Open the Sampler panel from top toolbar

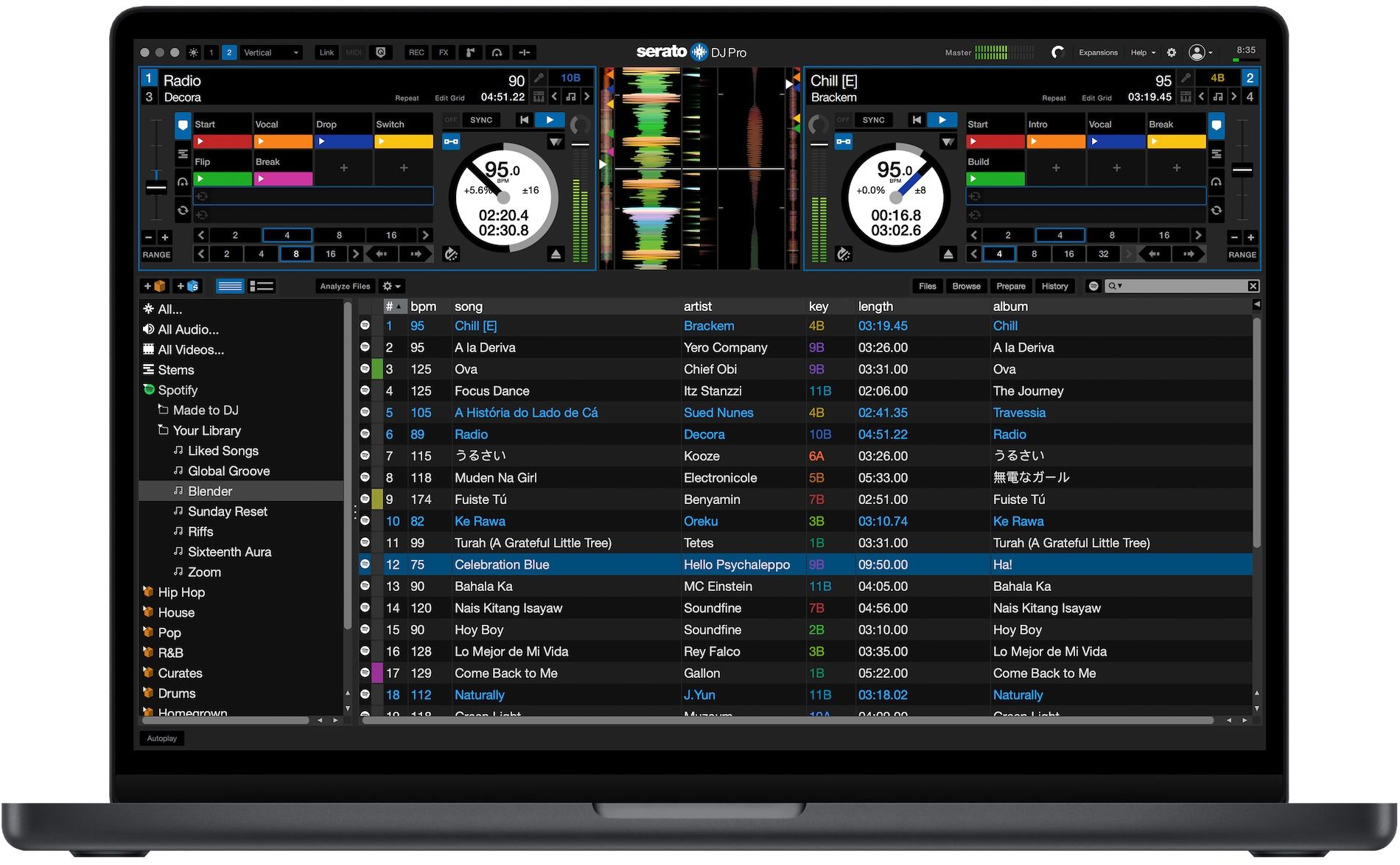tap(470, 52)
